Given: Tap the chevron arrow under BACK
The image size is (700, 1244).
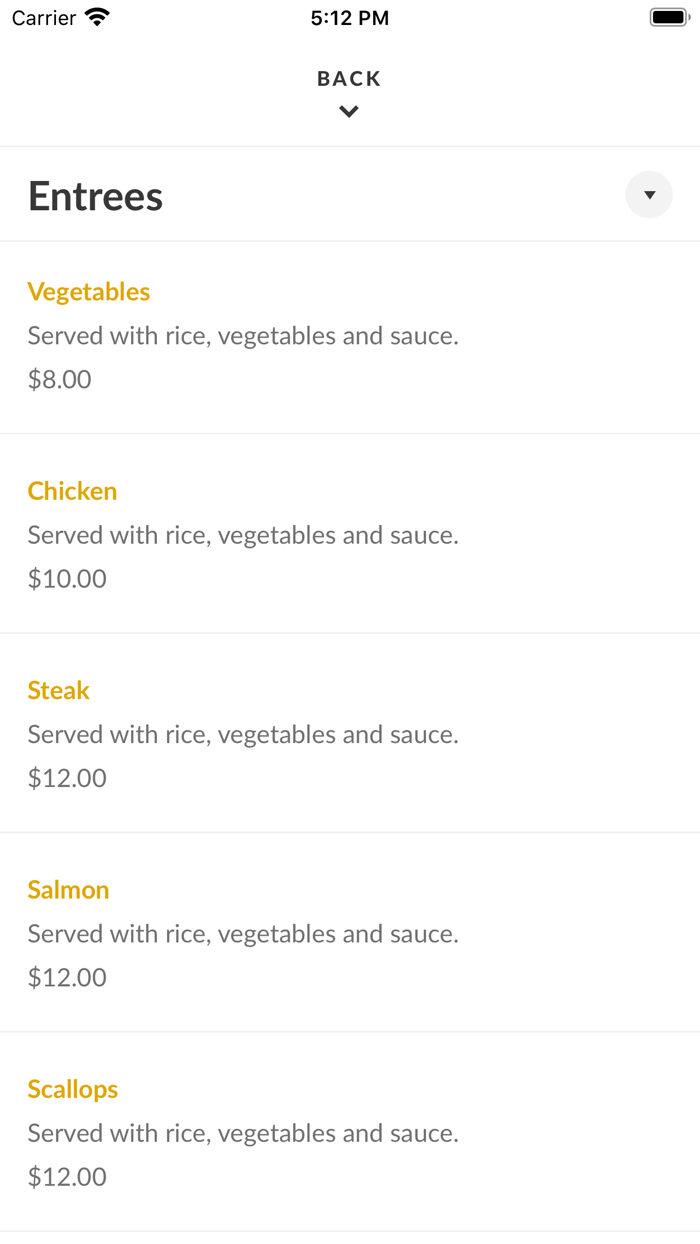Looking at the screenshot, I should tap(349, 112).
